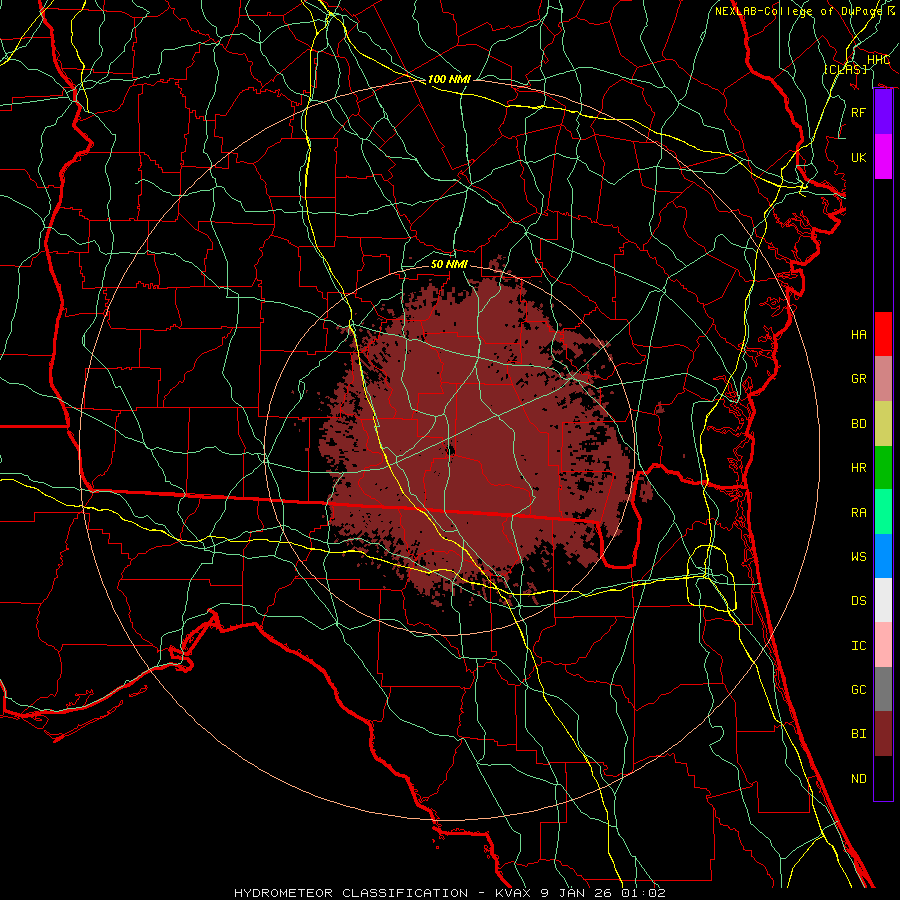This screenshot has width=900, height=900.
Task: Click the DS white legend color block
Action: click(883, 600)
